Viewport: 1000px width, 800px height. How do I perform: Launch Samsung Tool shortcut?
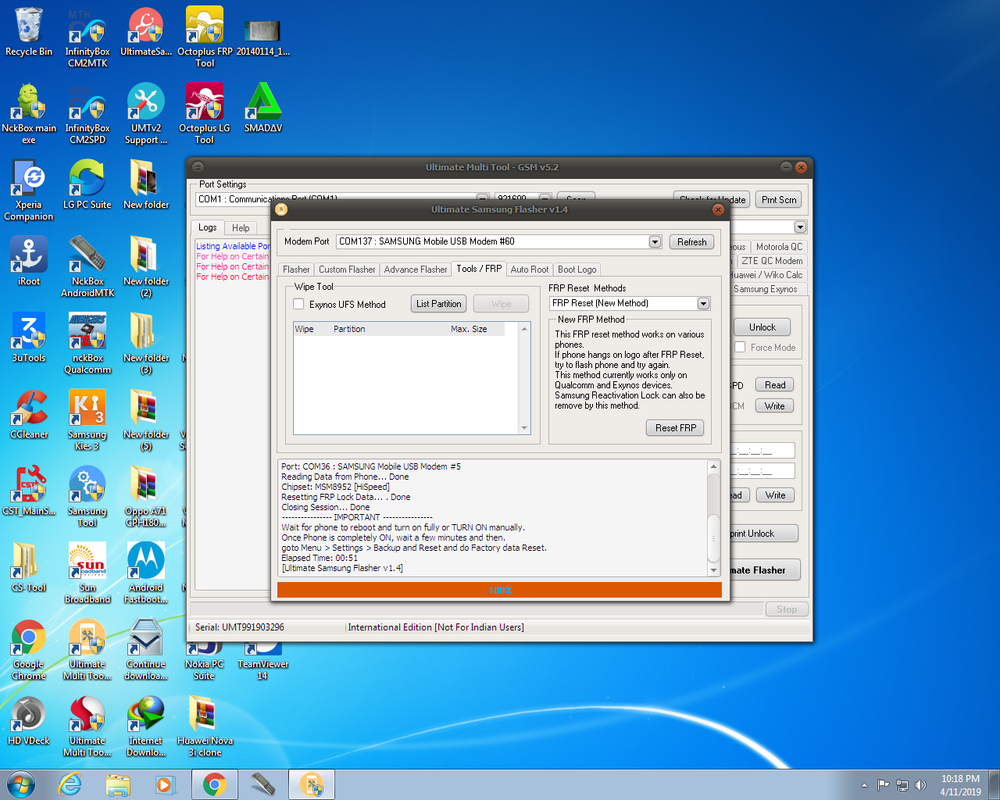pos(87,496)
